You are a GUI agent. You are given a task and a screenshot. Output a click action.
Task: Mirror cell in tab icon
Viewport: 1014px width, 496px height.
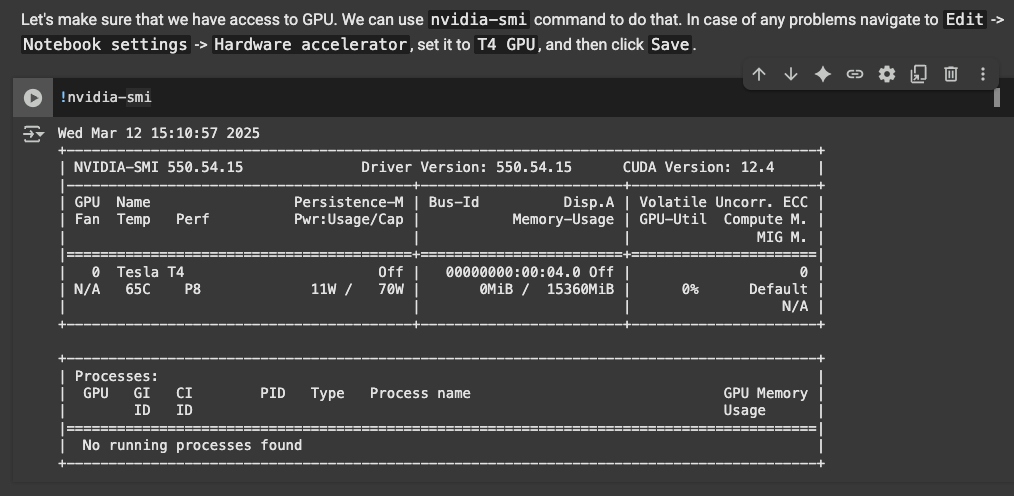click(x=918, y=74)
